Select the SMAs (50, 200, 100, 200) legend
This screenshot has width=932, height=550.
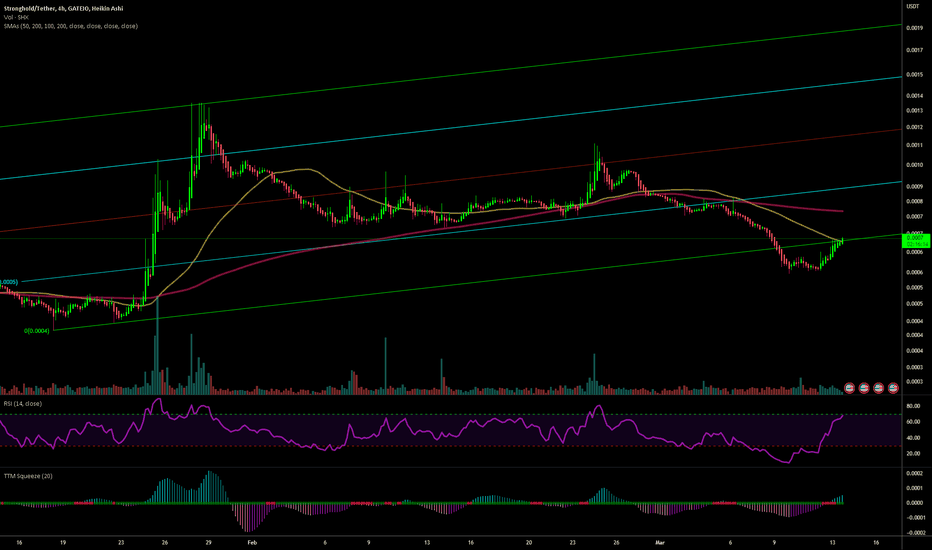coord(71,26)
